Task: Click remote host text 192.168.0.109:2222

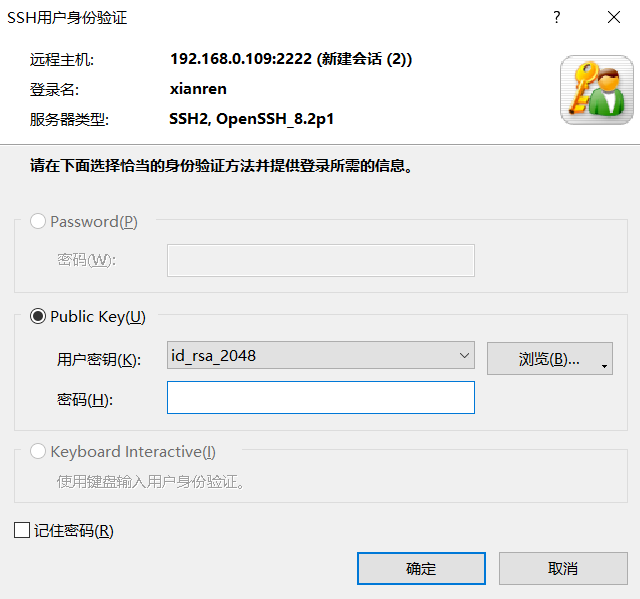Action: [241, 59]
